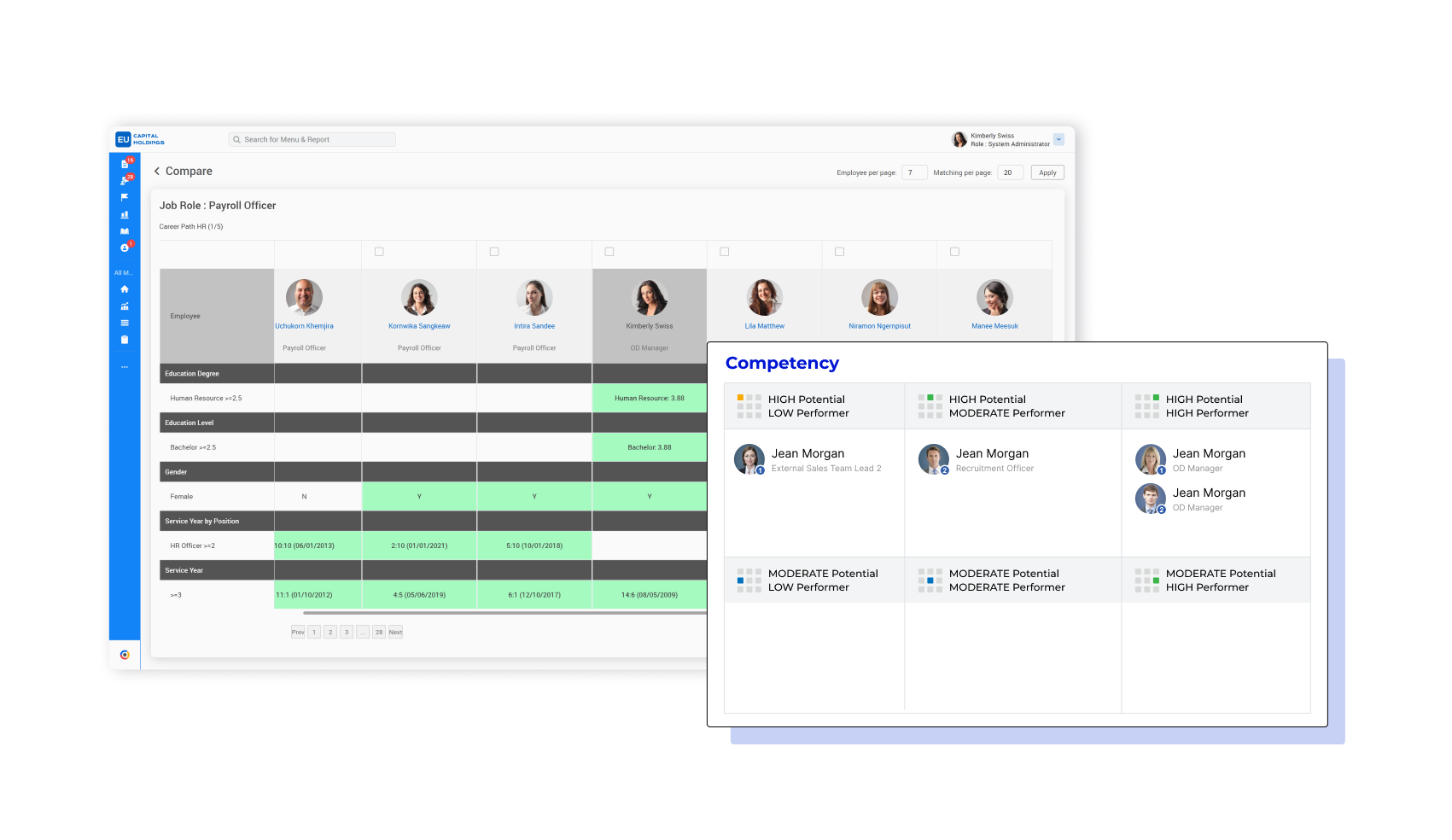Click the user profile icon with badge 1
Image resolution: width=1452 pixels, height=840 pixels.
click(x=125, y=248)
